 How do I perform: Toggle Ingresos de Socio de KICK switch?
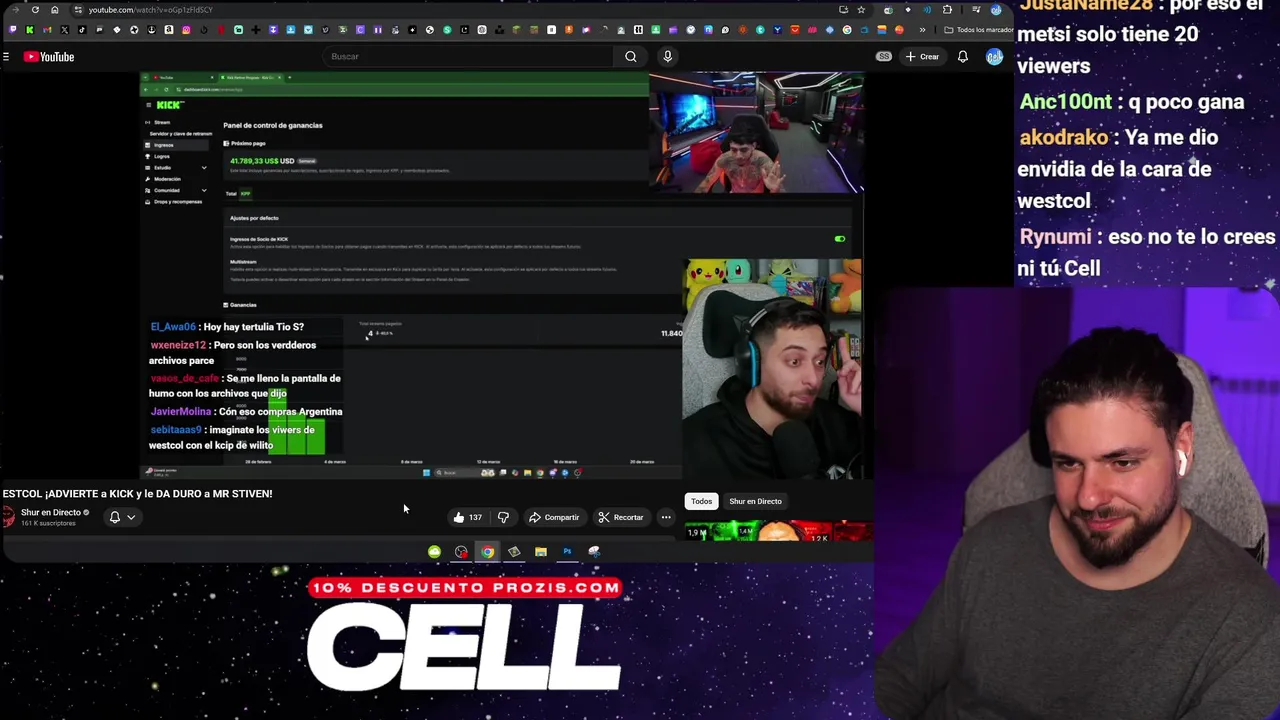tap(840, 239)
